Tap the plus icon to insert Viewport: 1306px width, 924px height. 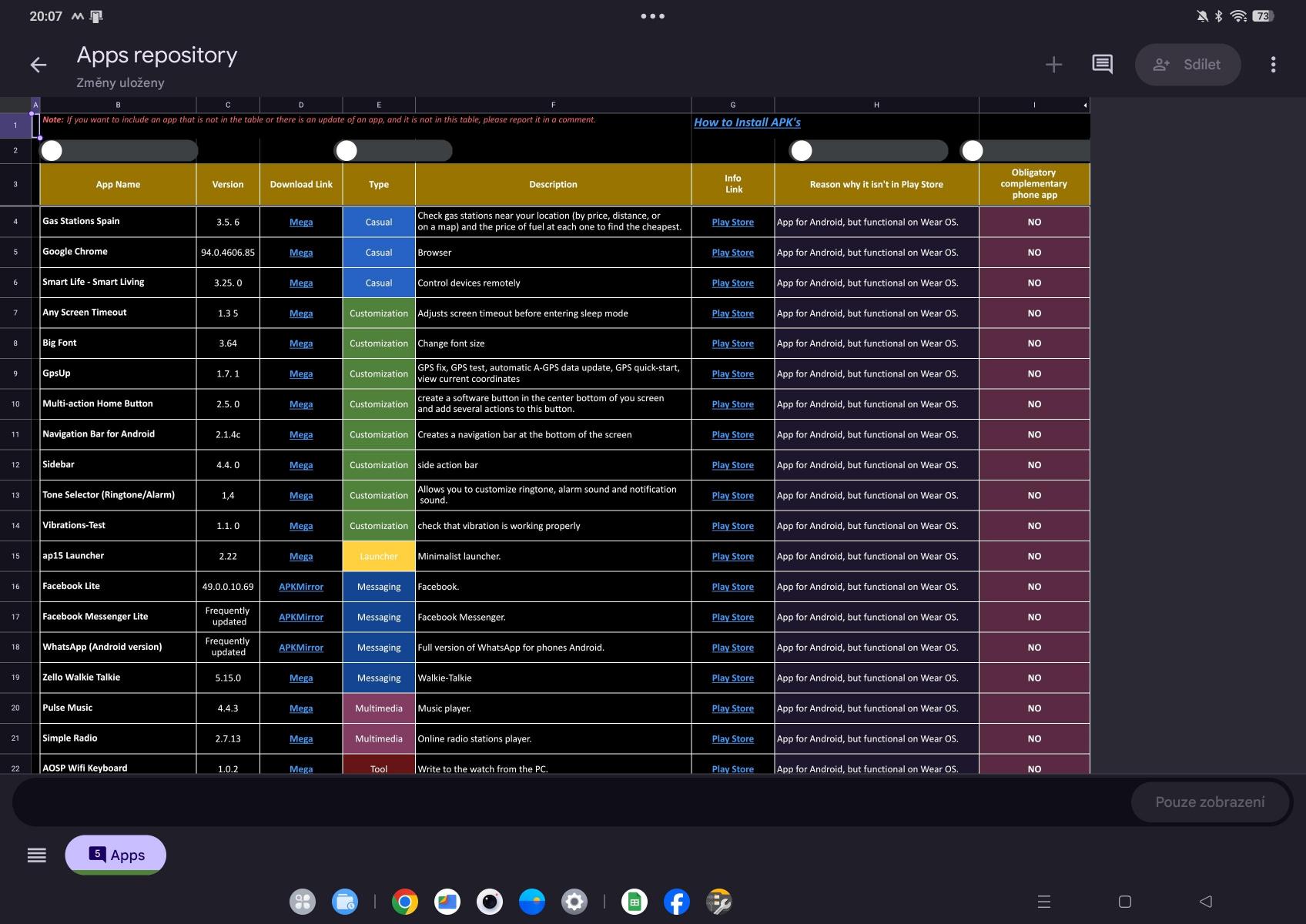(x=1053, y=65)
